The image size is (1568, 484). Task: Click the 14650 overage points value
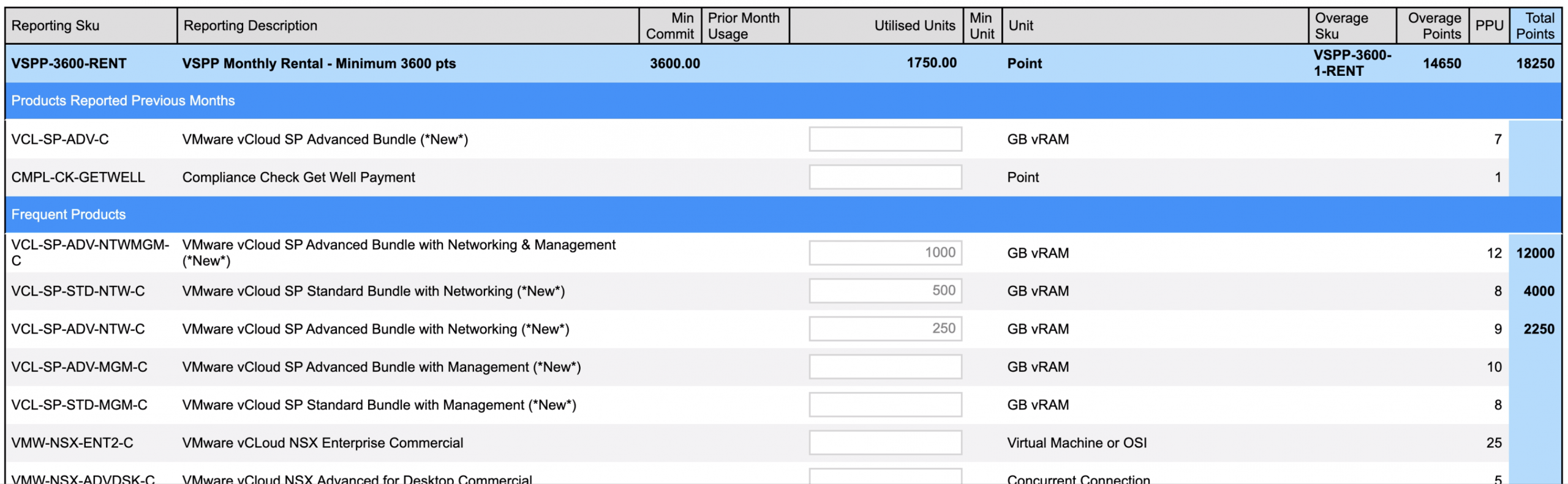click(x=1442, y=64)
